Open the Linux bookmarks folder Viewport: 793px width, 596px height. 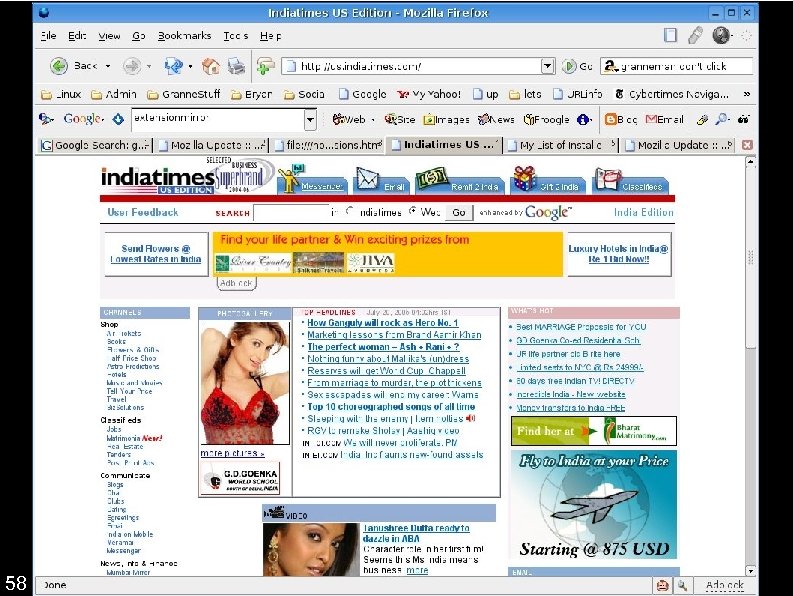point(61,94)
